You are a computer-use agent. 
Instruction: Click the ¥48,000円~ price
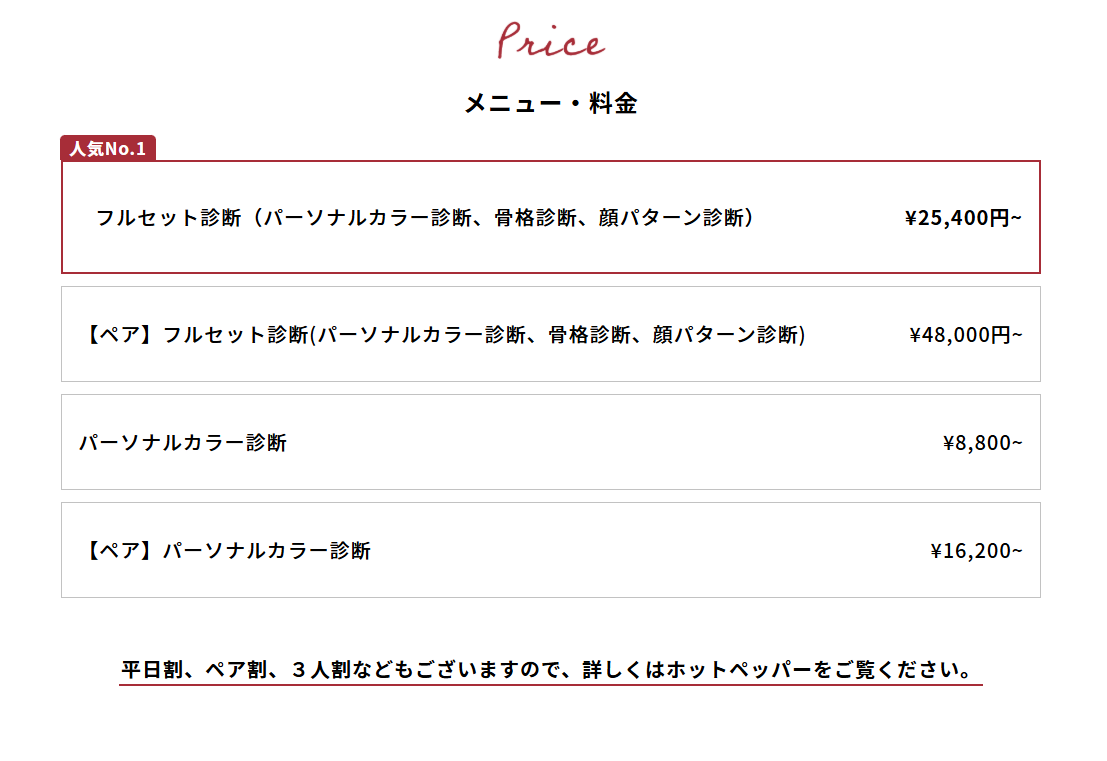point(965,334)
